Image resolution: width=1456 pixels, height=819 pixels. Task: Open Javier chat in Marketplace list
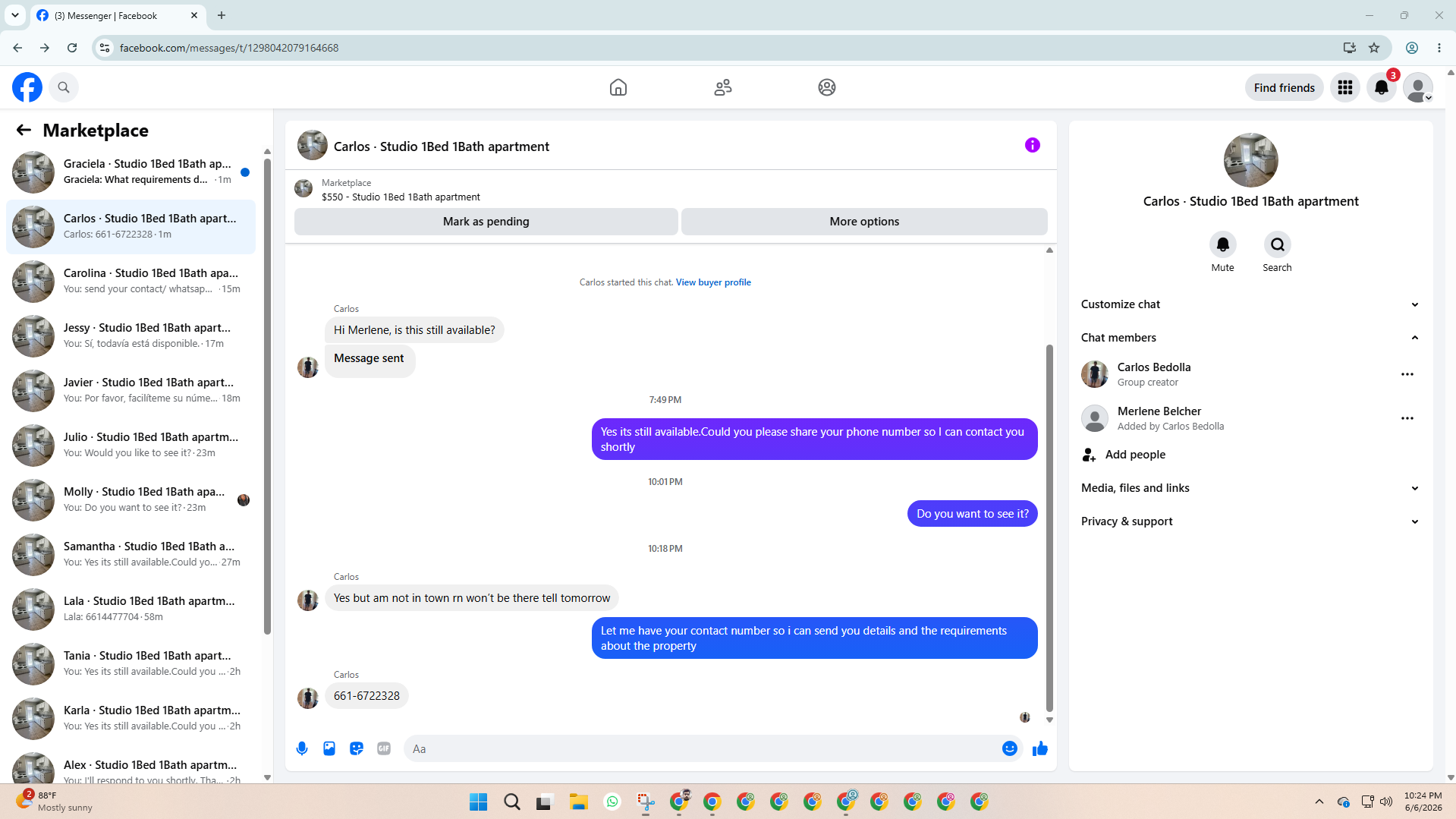pyautogui.click(x=131, y=391)
